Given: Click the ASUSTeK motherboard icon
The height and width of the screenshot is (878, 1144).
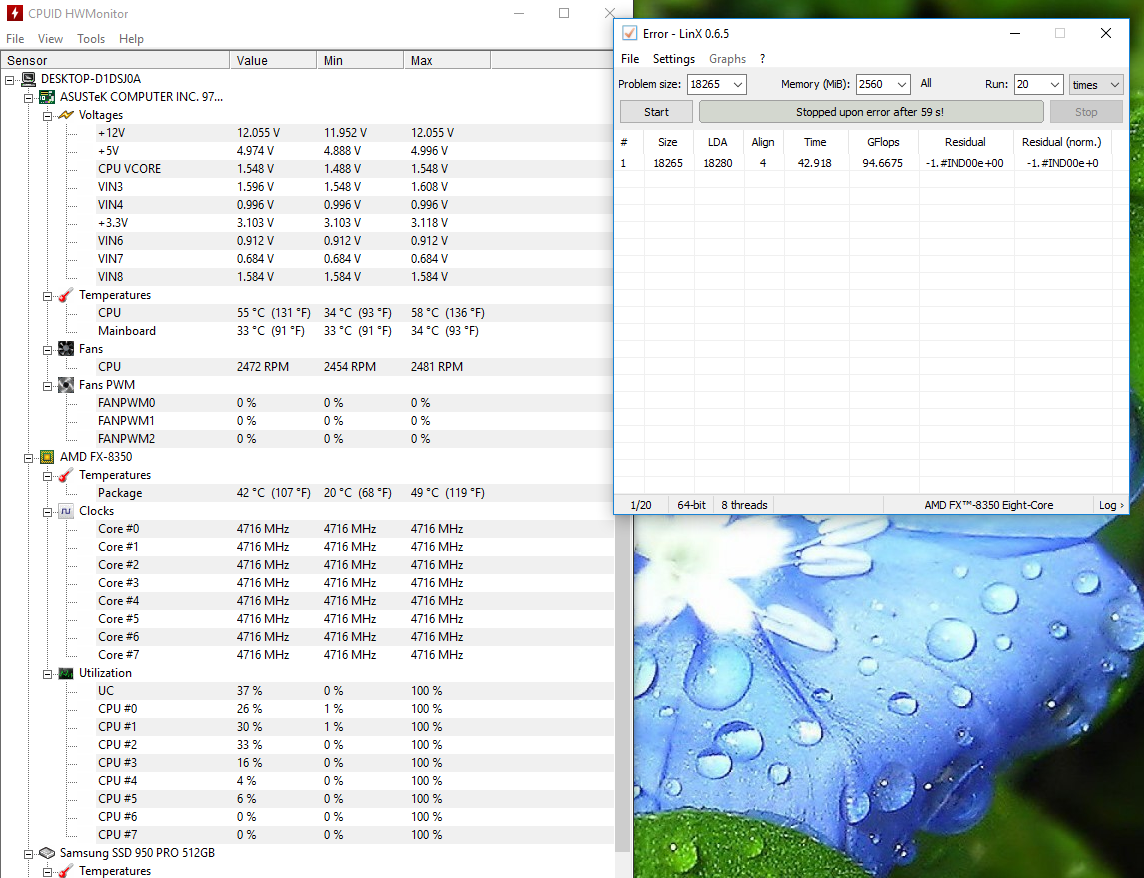Looking at the screenshot, I should [47, 96].
